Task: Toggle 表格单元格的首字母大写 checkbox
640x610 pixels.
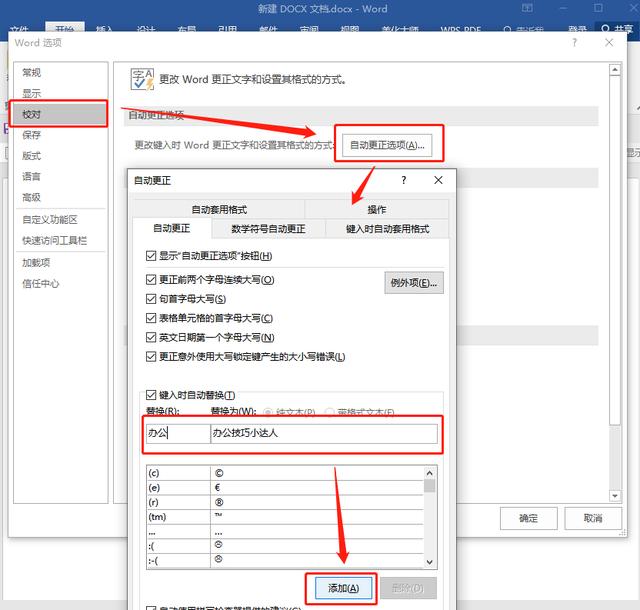Action: [x=151, y=318]
